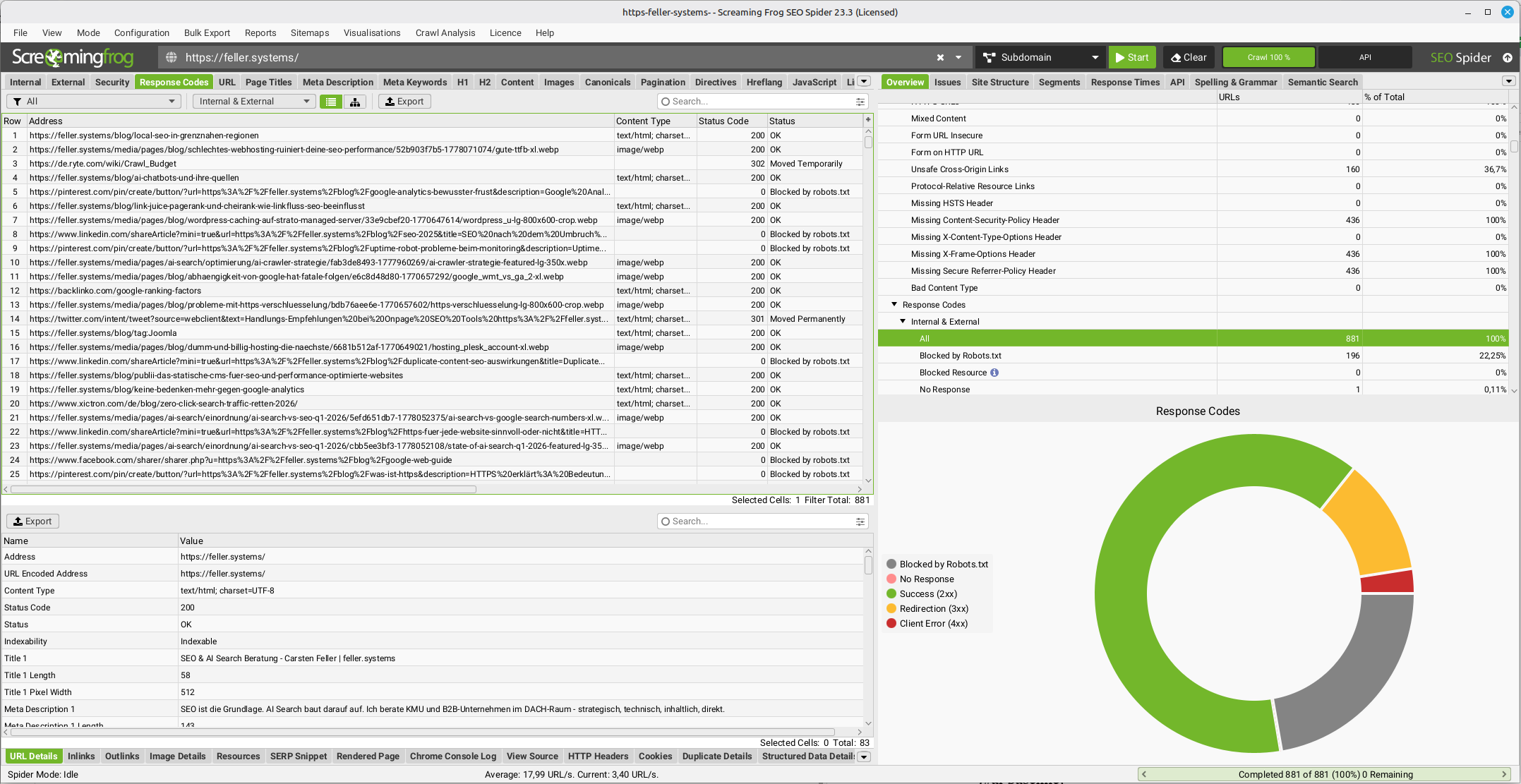The width and height of the screenshot is (1521, 784).
Task: Open the API panel button
Action: (x=1365, y=57)
